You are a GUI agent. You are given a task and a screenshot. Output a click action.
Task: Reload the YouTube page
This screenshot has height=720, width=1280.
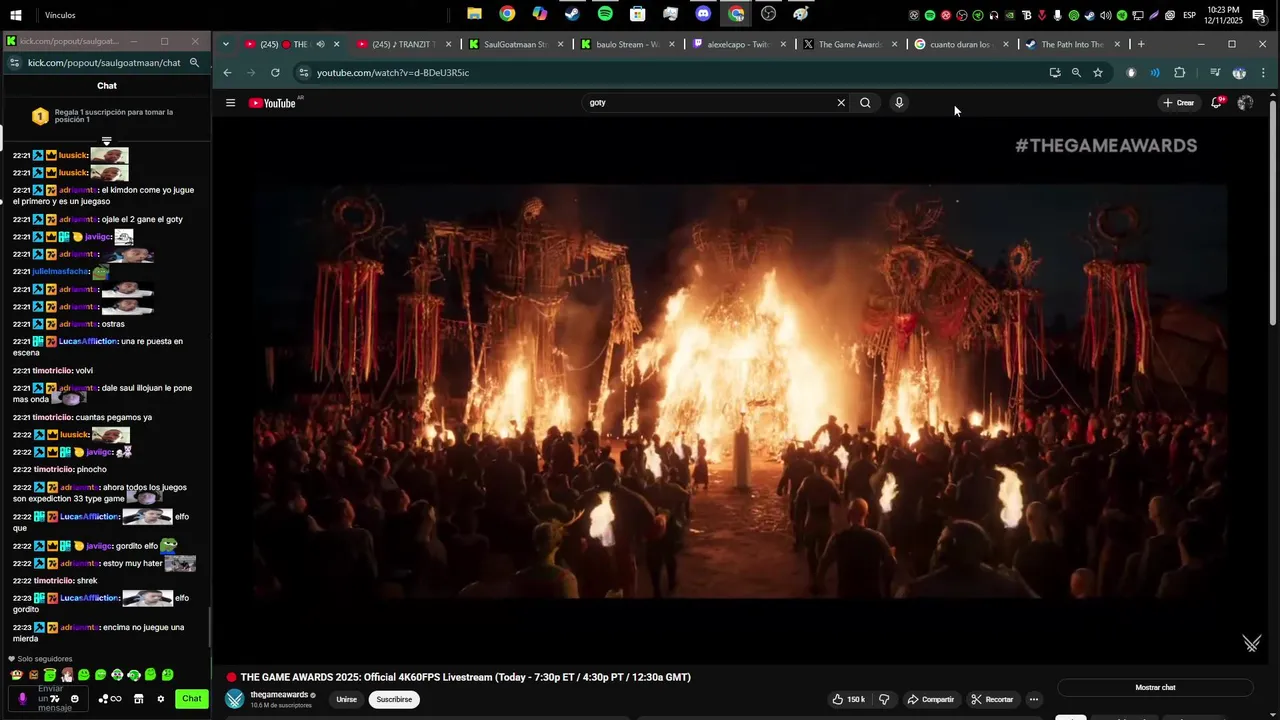pyautogui.click(x=275, y=72)
